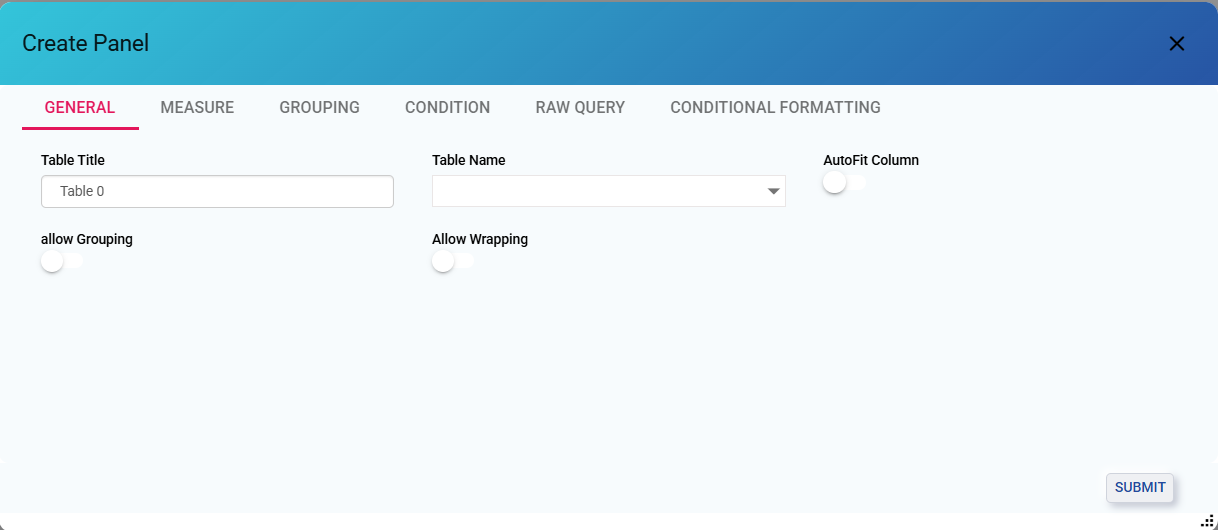The image size is (1218, 530).
Task: Open the Grouping tab
Action: [319, 107]
